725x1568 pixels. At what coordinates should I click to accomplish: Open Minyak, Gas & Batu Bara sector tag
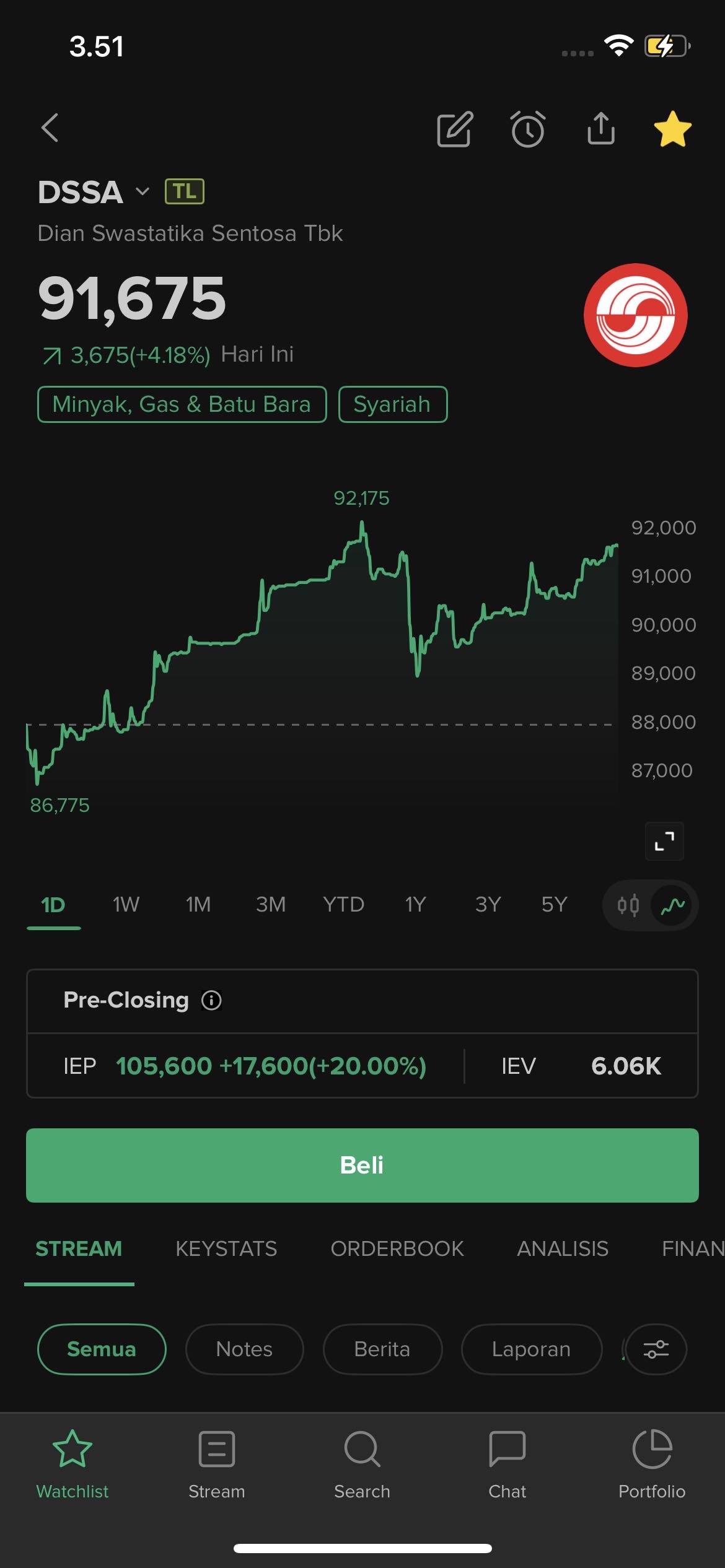click(x=182, y=404)
